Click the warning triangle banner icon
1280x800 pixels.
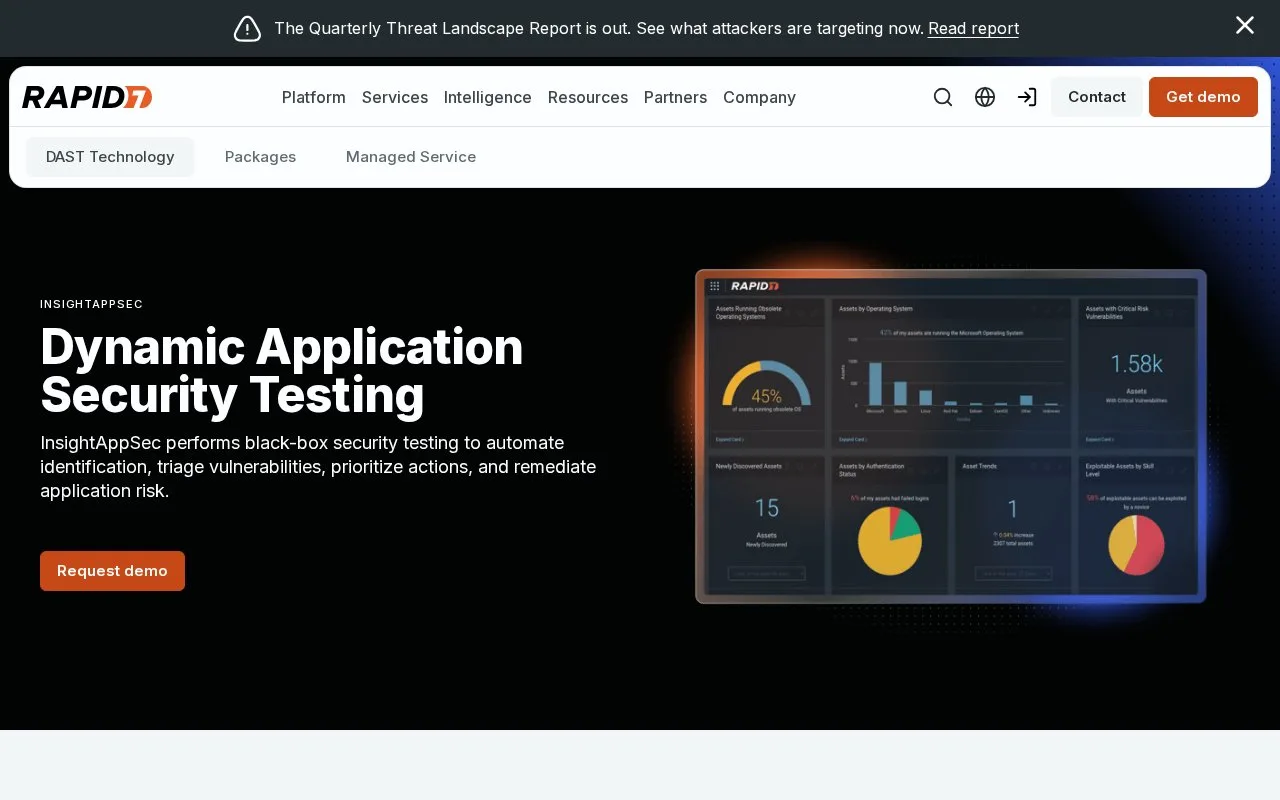click(247, 28)
